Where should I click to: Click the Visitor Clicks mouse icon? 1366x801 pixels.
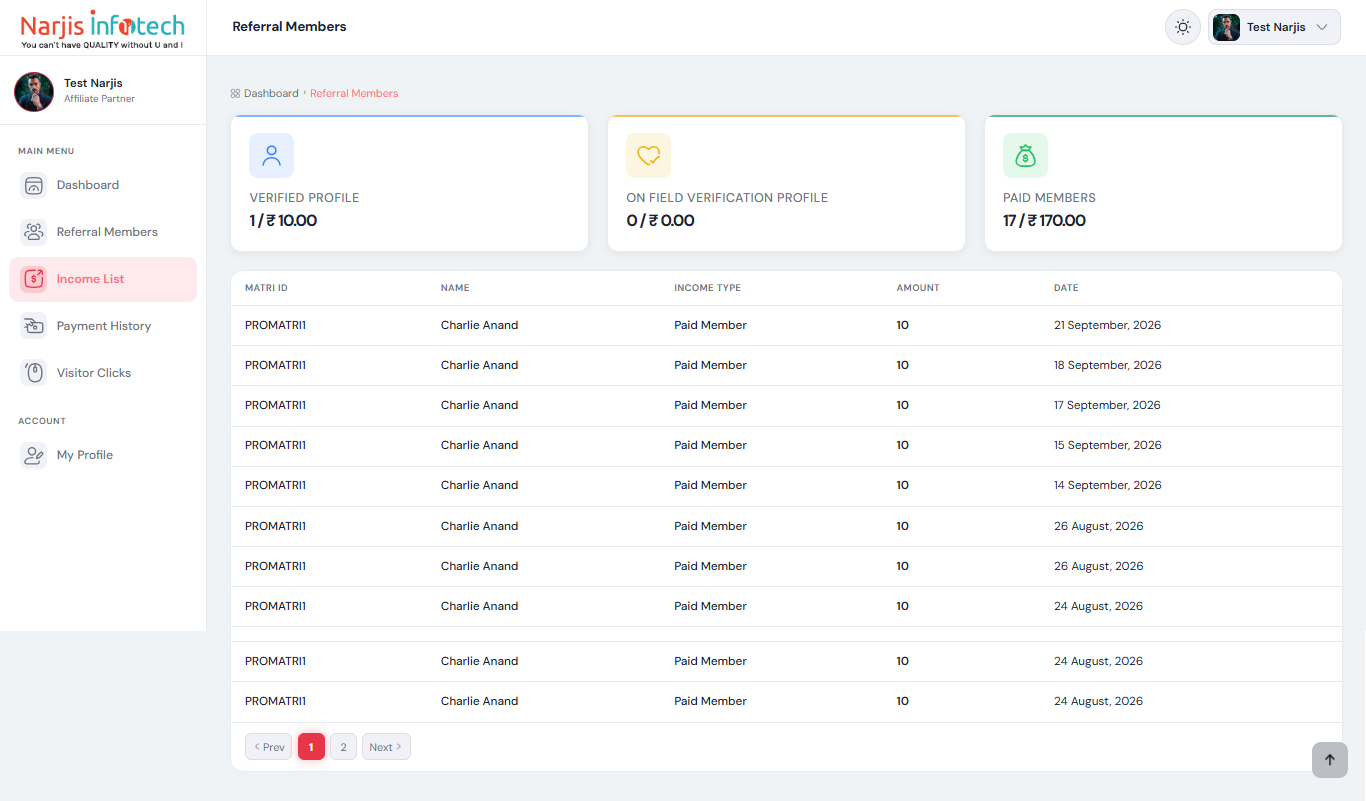point(34,373)
